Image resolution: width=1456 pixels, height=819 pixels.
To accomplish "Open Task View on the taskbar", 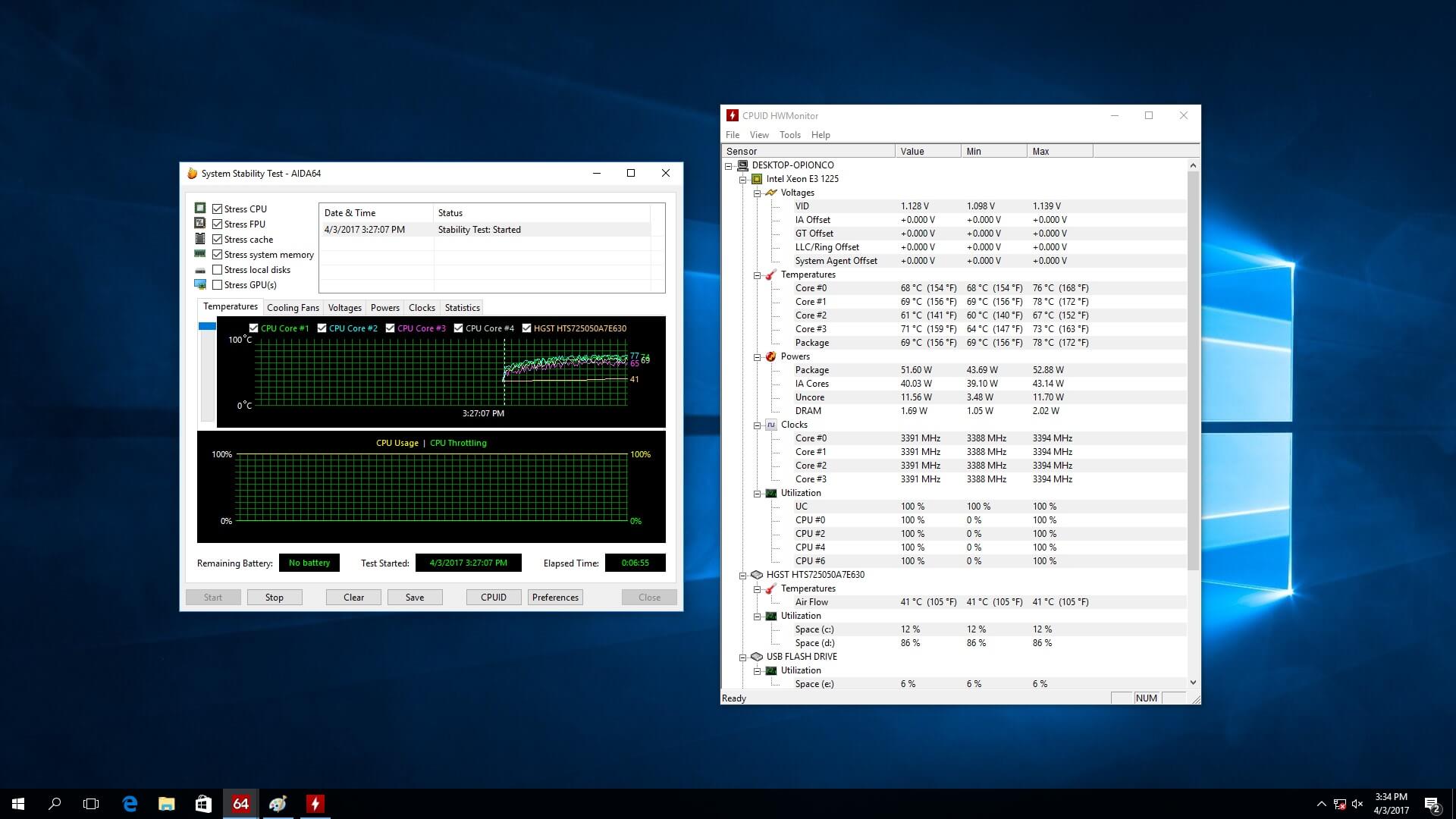I will [91, 804].
